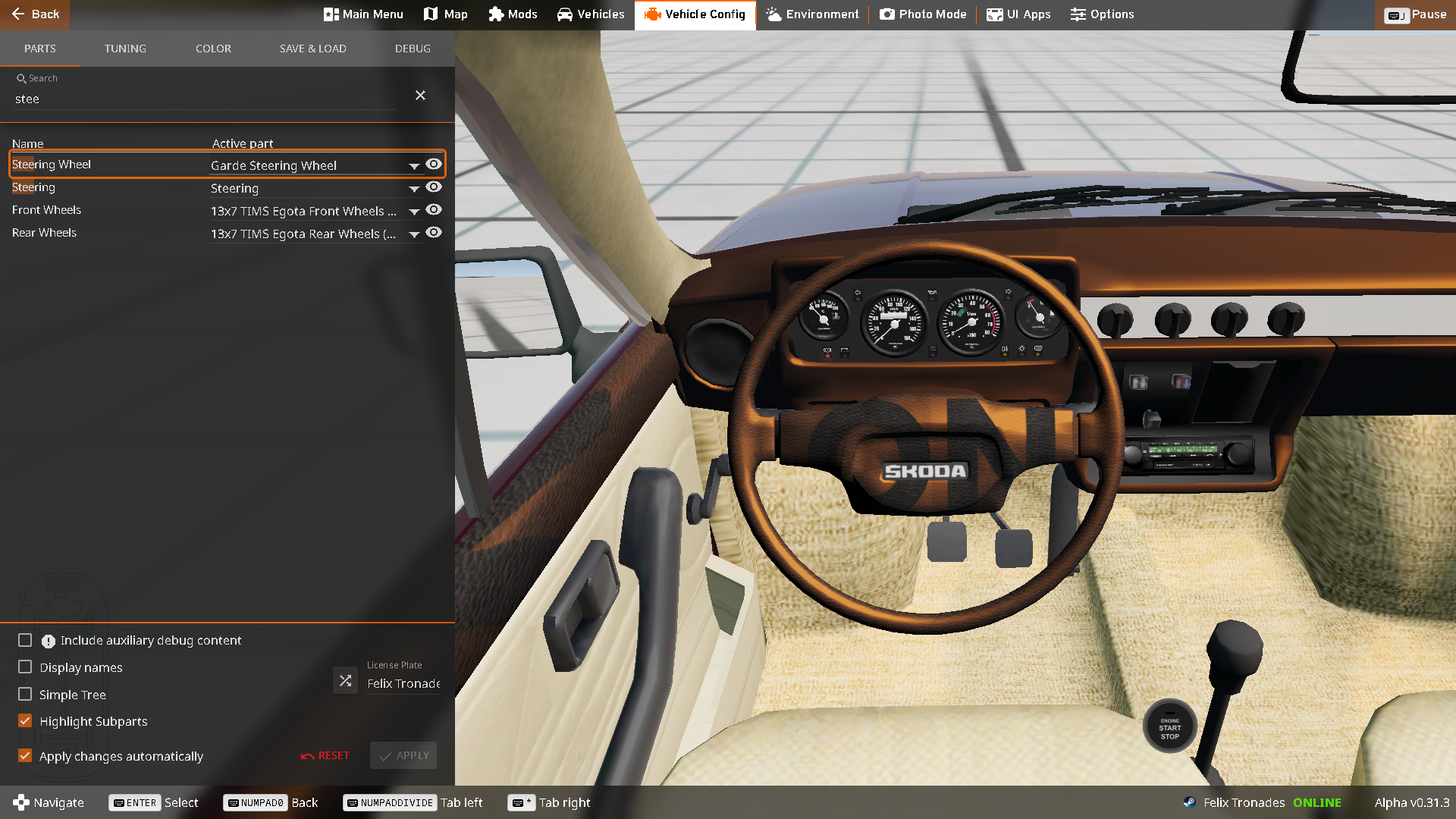Click the Navigate d-pad icon

21,802
